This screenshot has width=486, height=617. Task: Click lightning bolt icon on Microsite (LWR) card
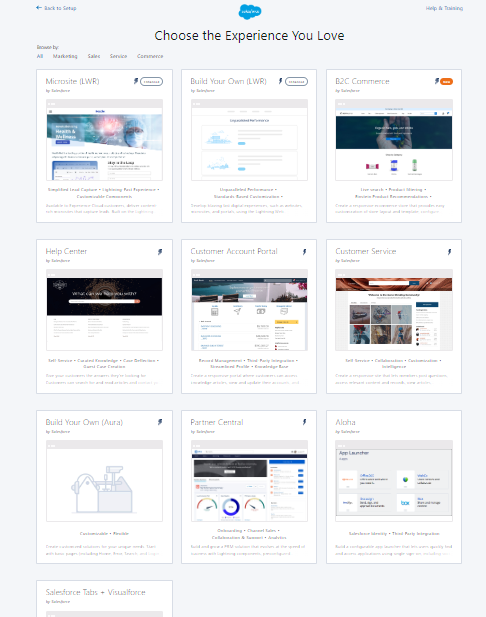pyautogui.click(x=136, y=81)
